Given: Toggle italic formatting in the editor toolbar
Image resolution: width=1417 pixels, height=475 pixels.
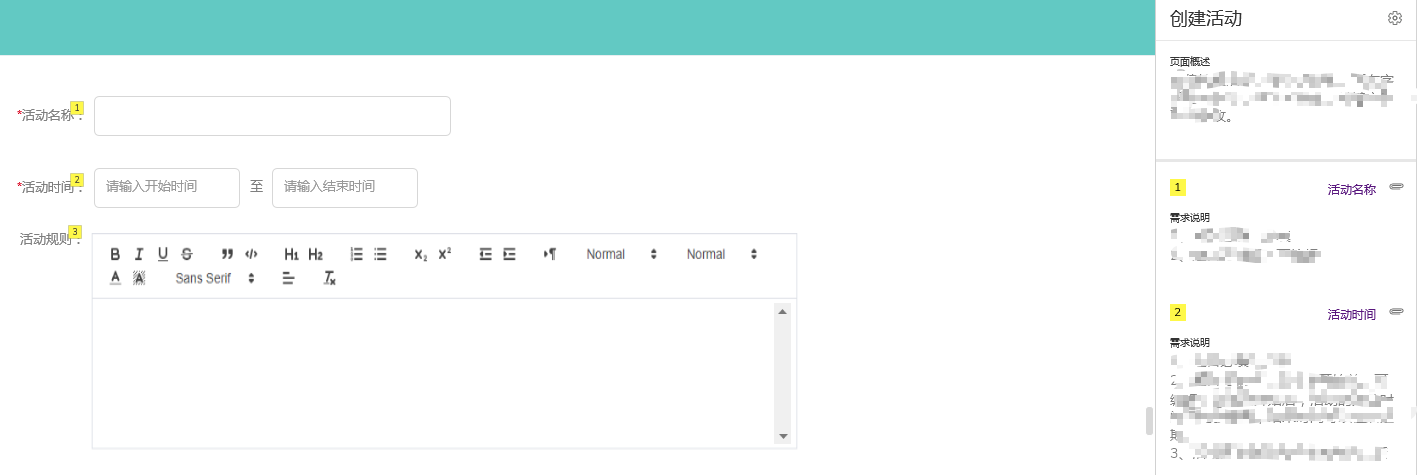Looking at the screenshot, I should pos(139,254).
